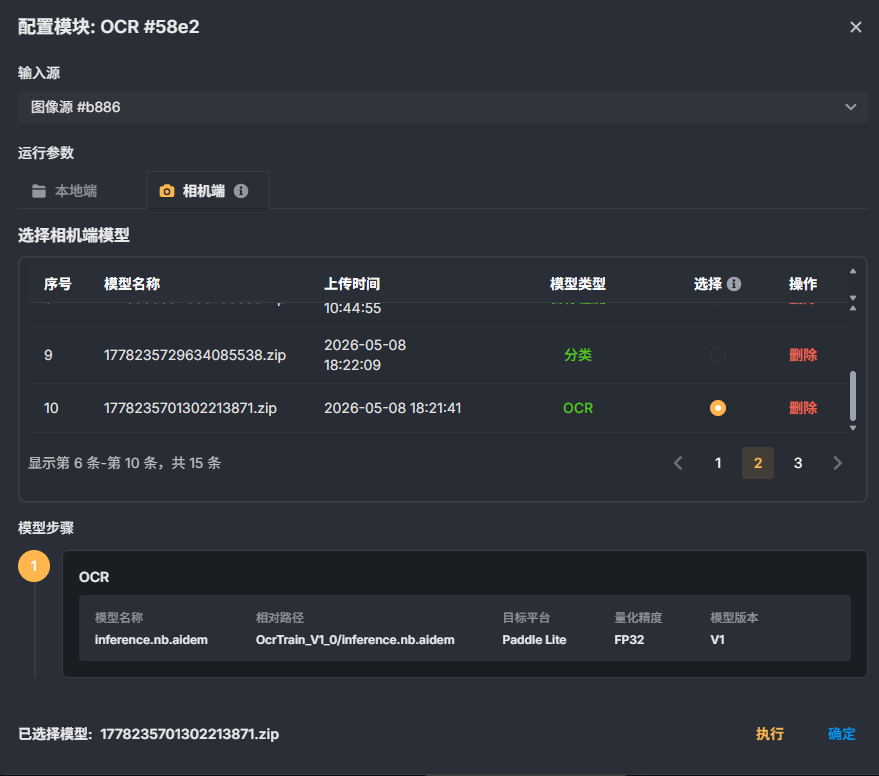Click the folder icon on 本地端 tab
The height and width of the screenshot is (776, 879).
[39, 191]
